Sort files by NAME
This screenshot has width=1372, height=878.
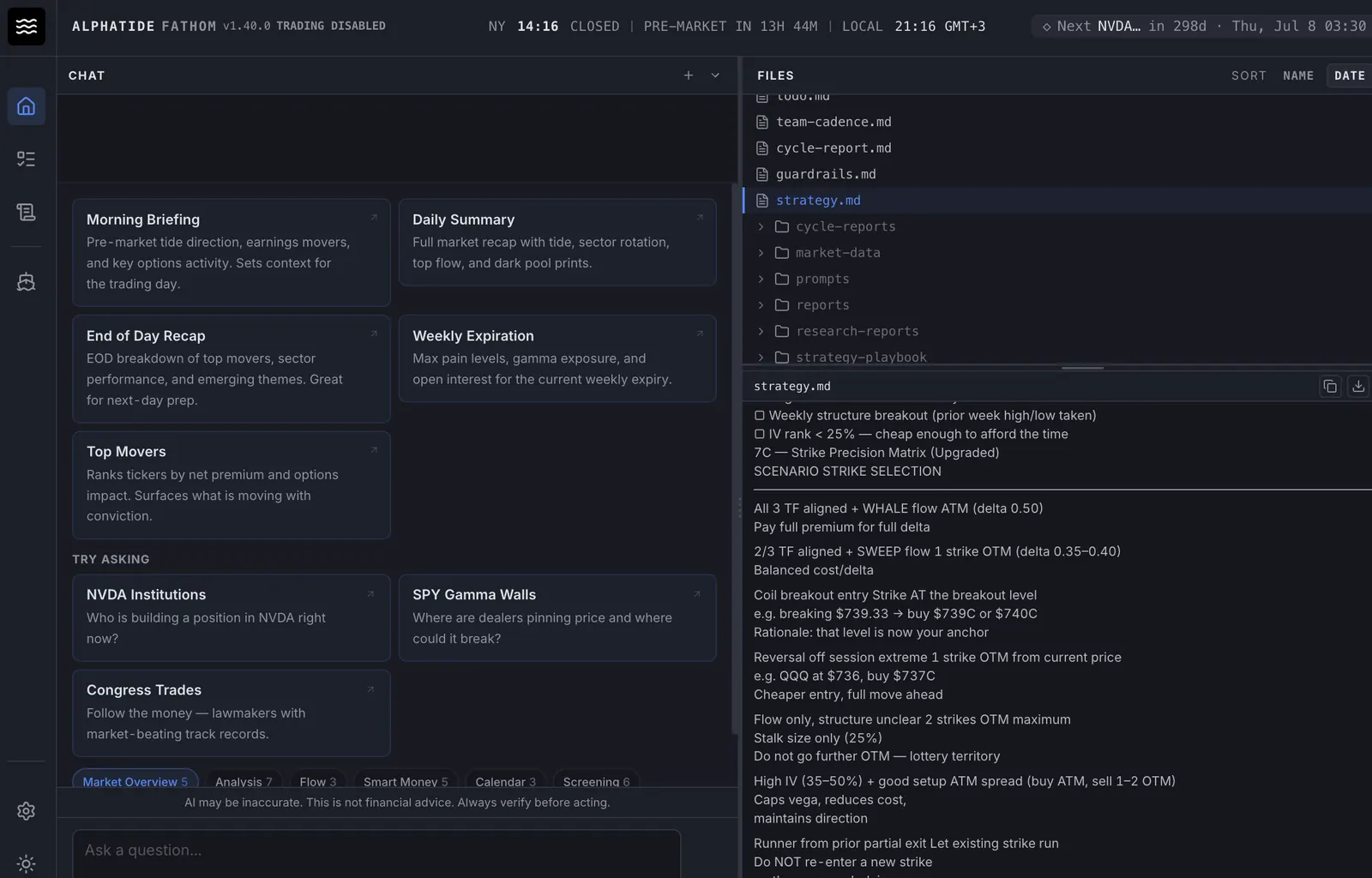pos(1298,75)
